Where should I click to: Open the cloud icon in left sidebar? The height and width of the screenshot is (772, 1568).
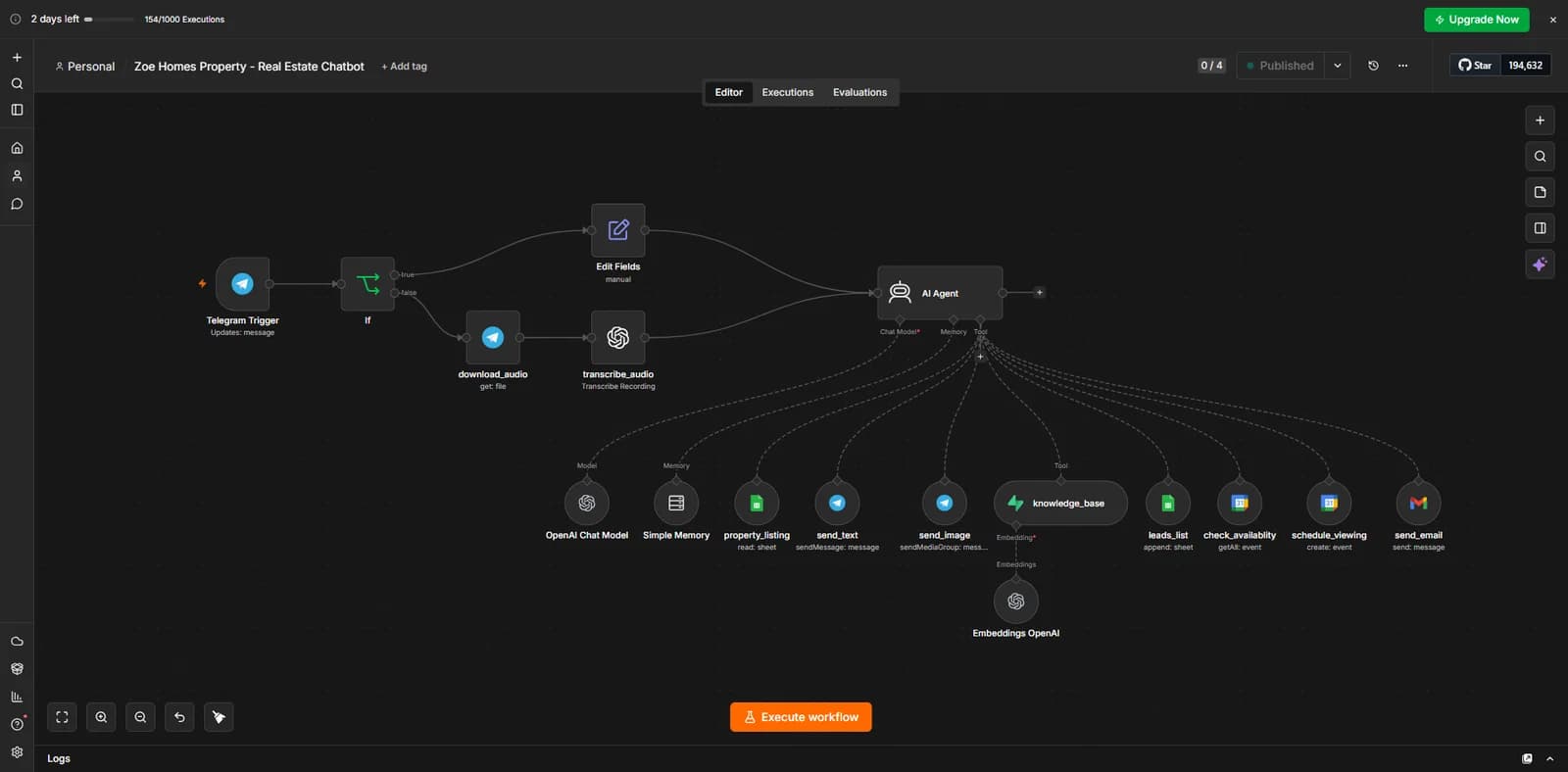[17, 641]
